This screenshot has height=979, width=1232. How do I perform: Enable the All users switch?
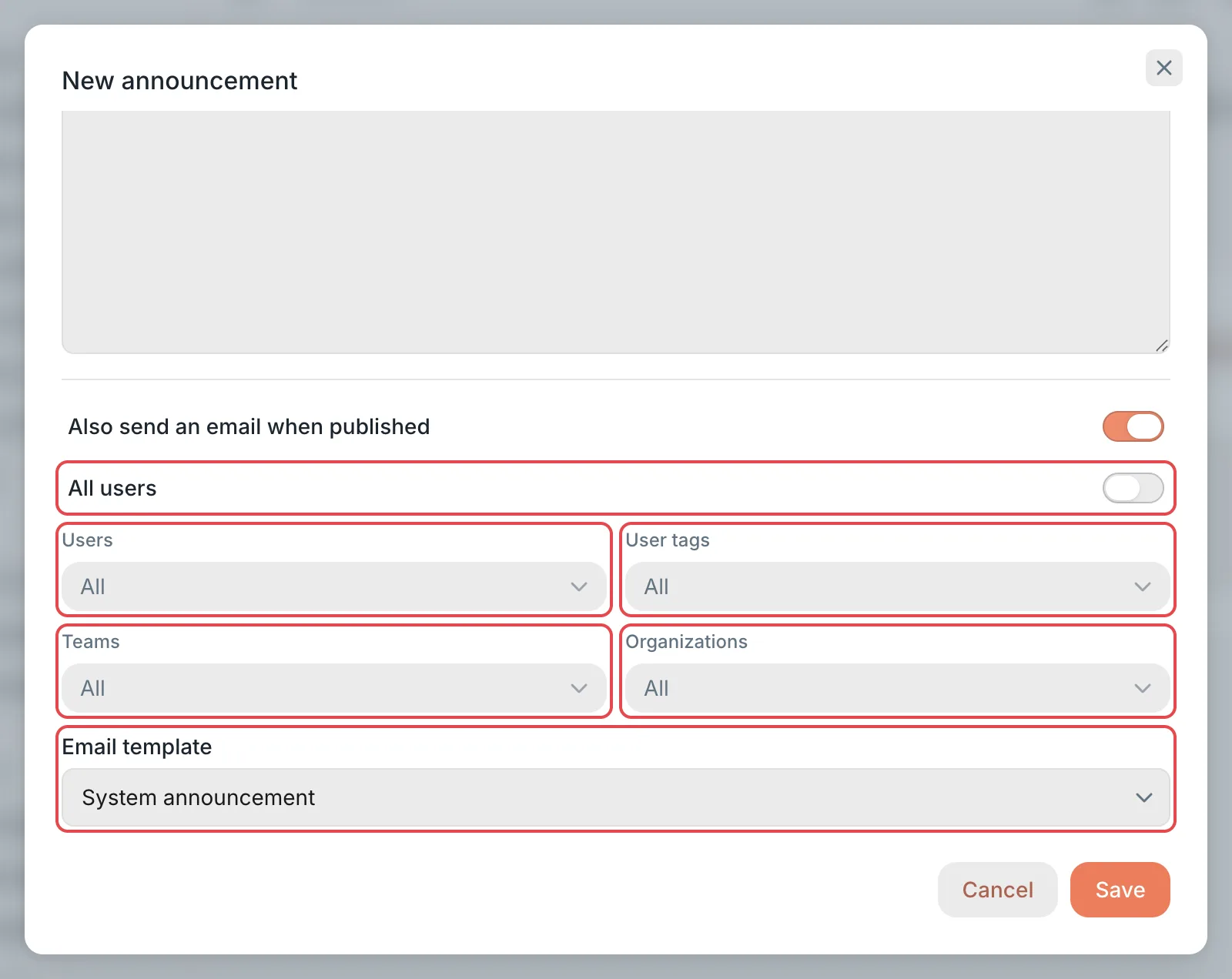(1133, 488)
